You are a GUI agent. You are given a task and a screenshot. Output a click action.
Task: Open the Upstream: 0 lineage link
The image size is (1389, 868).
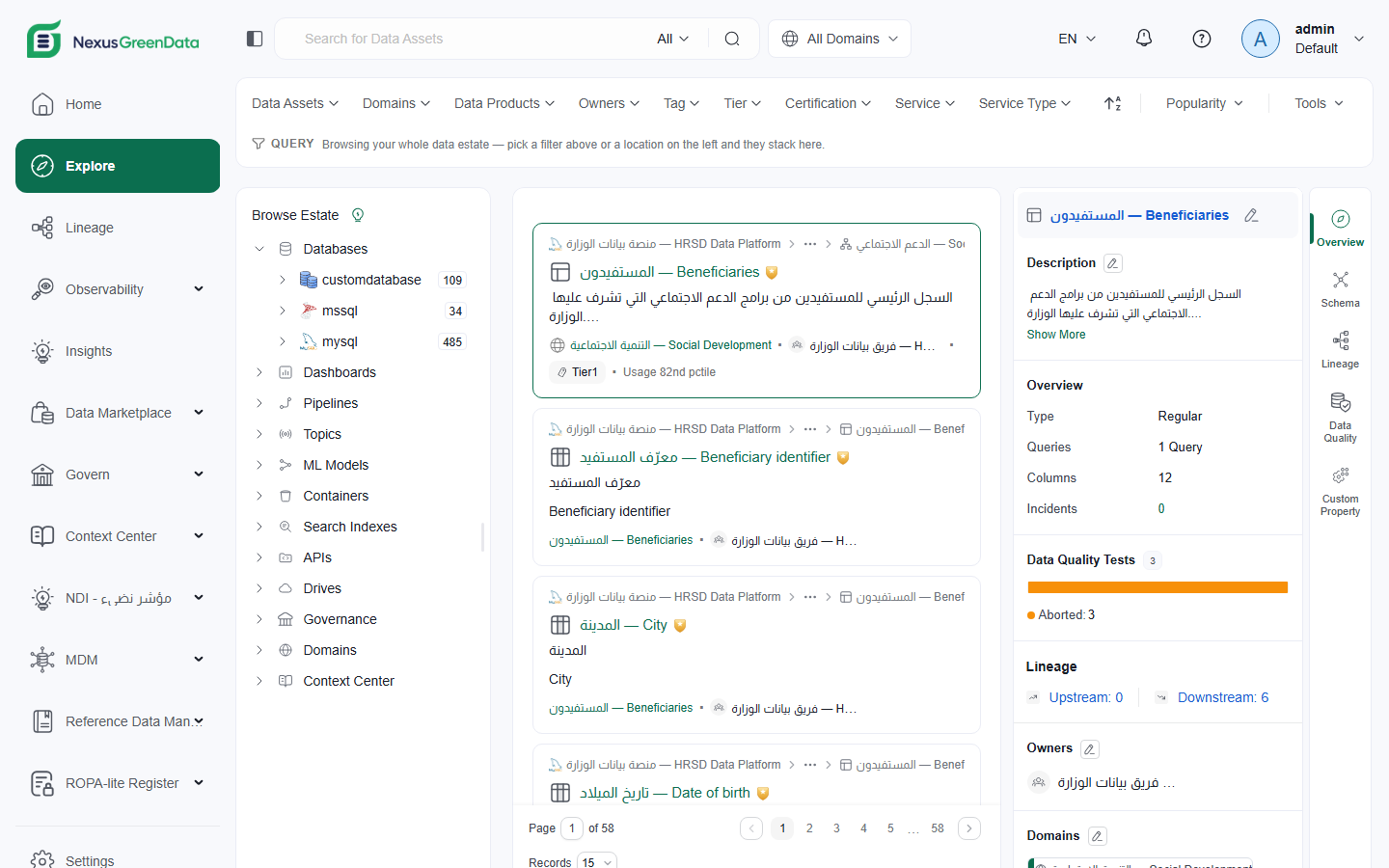(1086, 697)
